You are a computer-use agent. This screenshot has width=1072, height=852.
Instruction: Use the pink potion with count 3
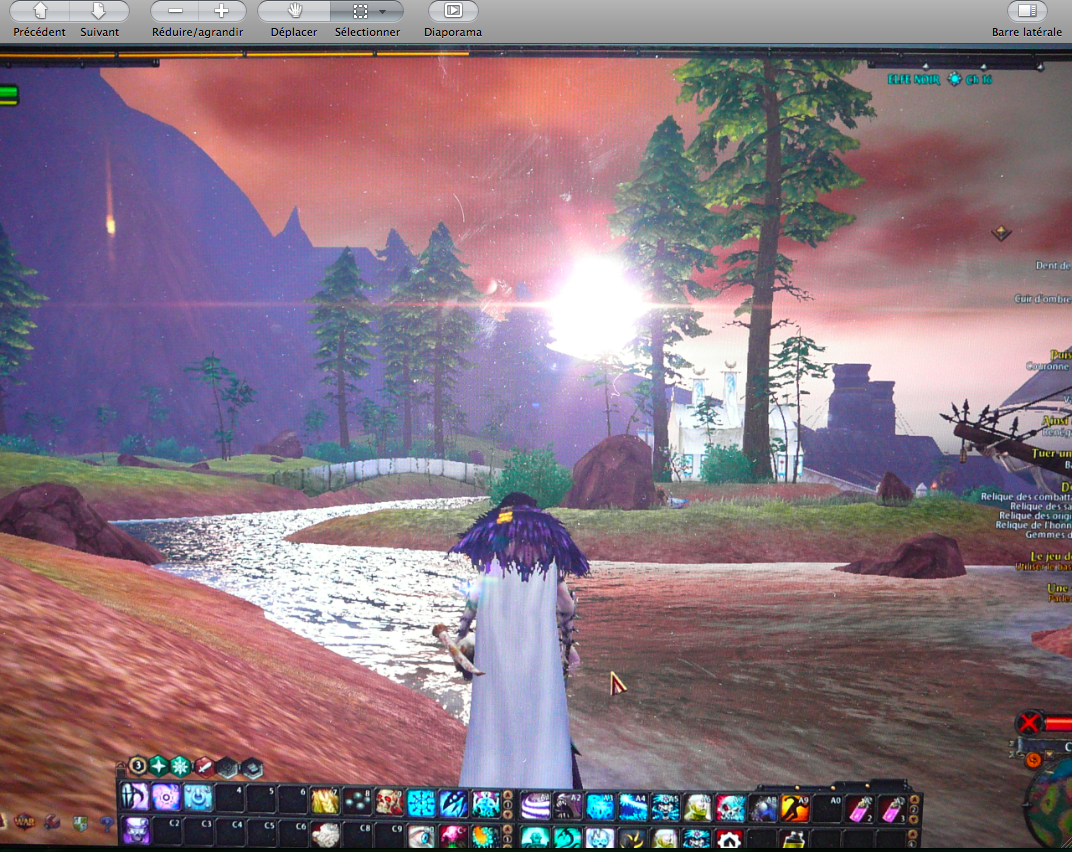[x=892, y=810]
